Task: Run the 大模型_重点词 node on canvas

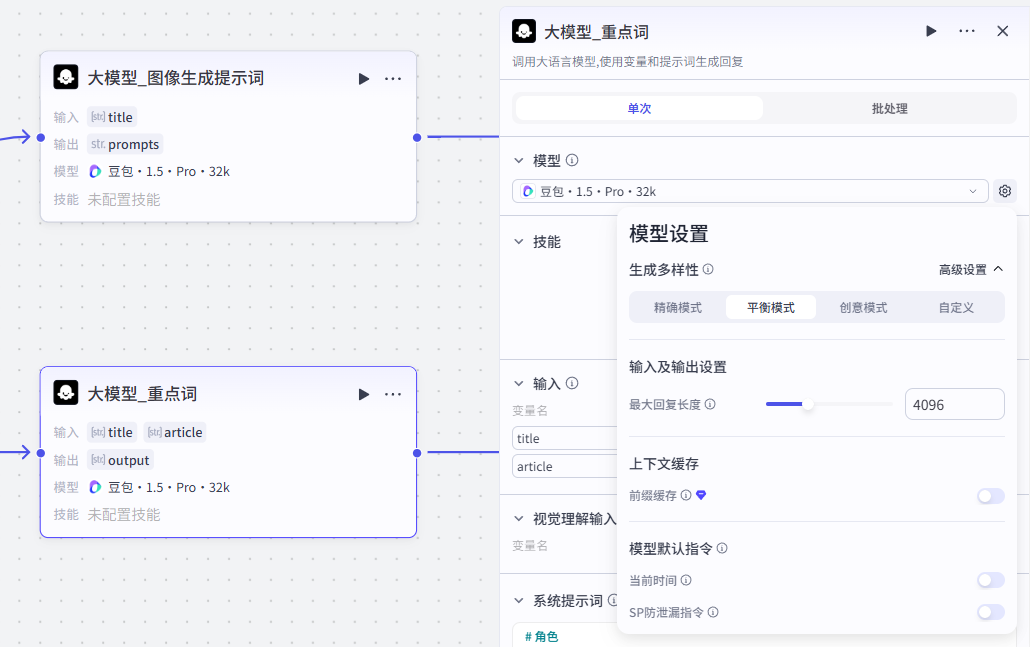Action: click(364, 394)
